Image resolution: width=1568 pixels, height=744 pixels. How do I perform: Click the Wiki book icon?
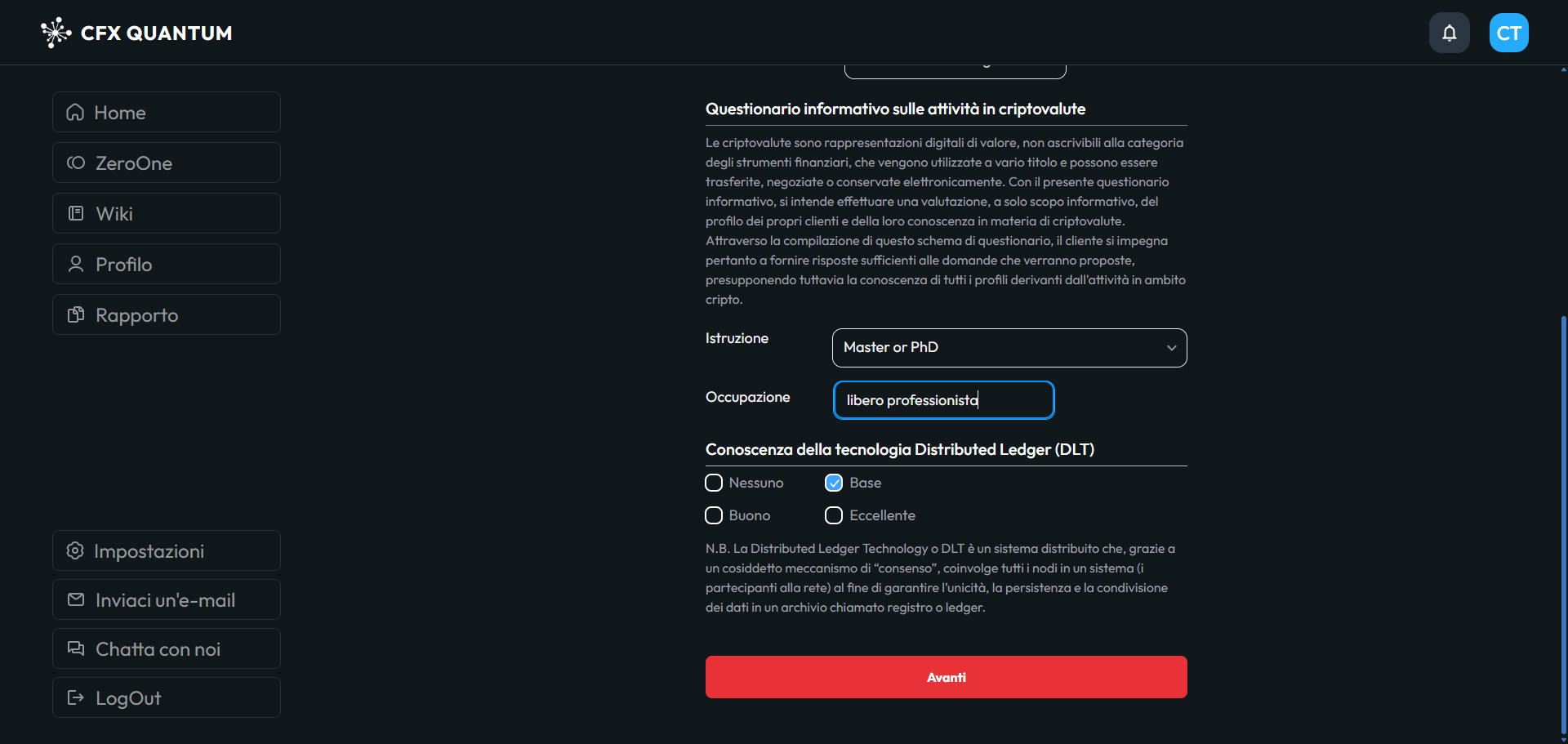click(x=76, y=213)
